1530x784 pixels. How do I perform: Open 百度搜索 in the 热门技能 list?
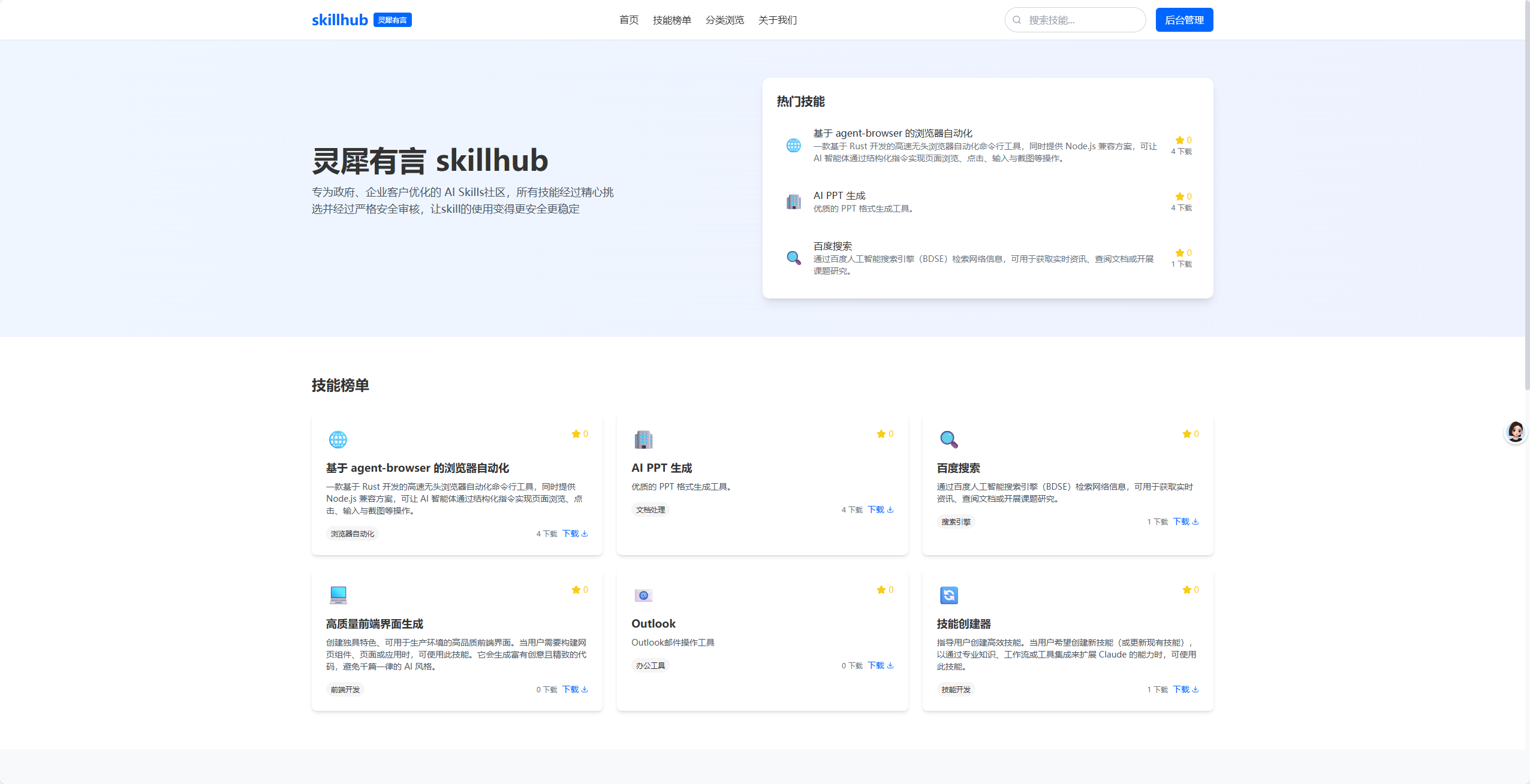point(832,246)
